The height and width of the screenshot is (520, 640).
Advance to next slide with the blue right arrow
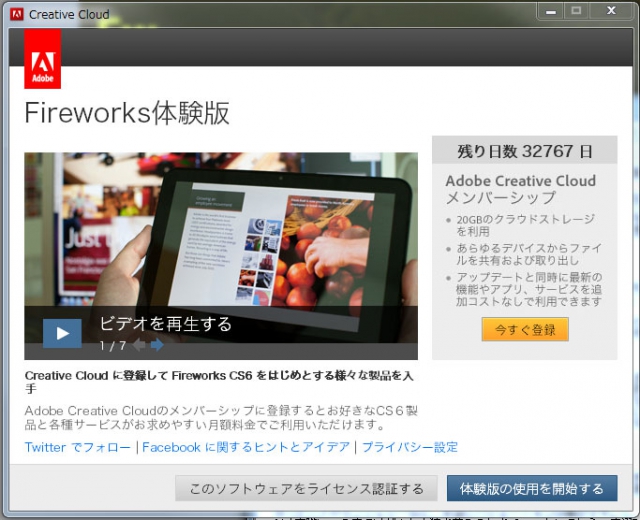click(157, 345)
